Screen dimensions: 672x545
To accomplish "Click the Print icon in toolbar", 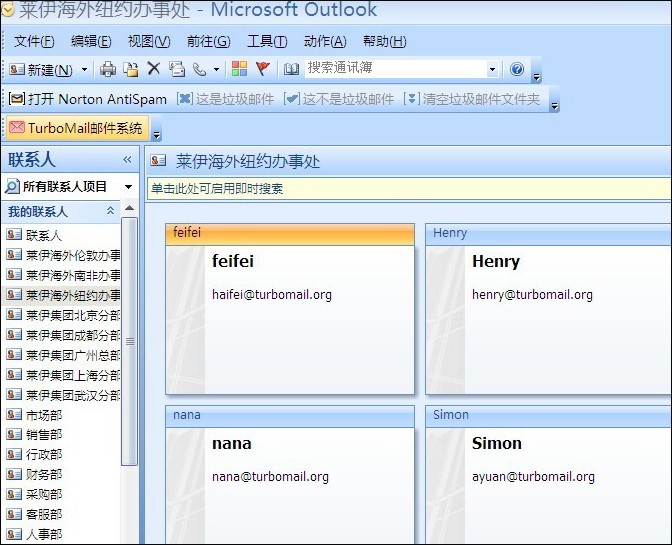I will (108, 69).
